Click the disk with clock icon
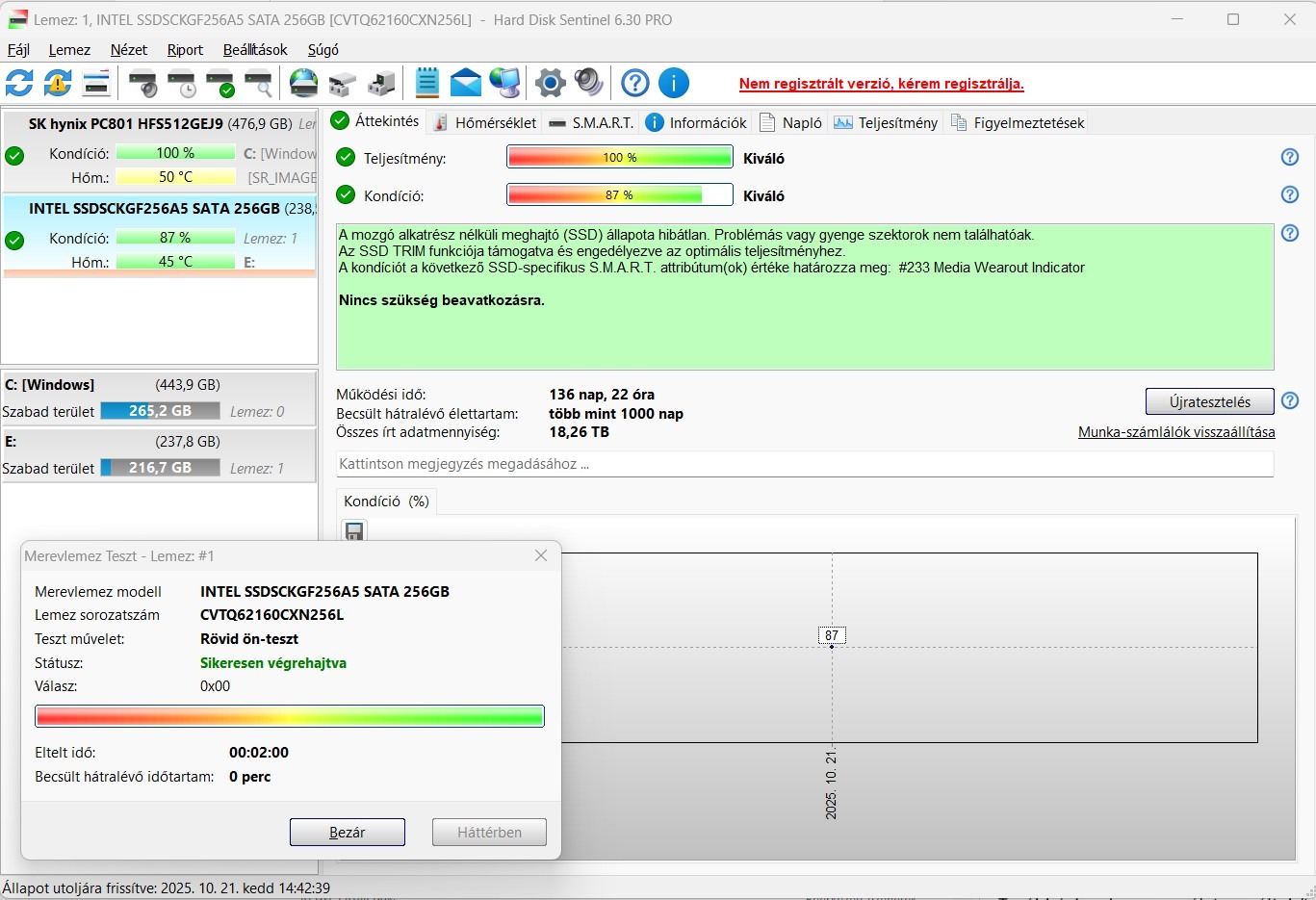The image size is (1316, 900). point(182,84)
